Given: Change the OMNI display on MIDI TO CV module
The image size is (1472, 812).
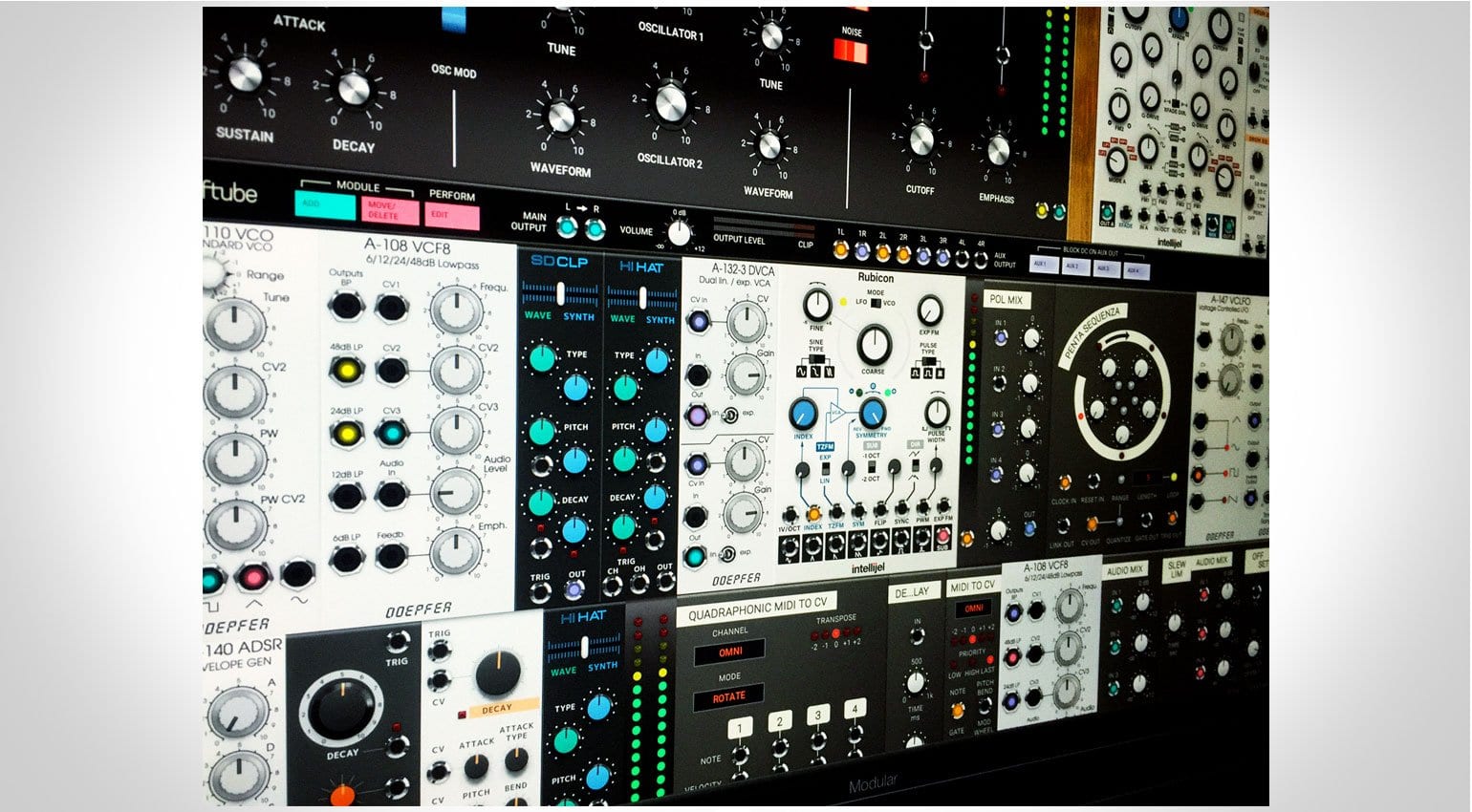Looking at the screenshot, I should point(973,609).
